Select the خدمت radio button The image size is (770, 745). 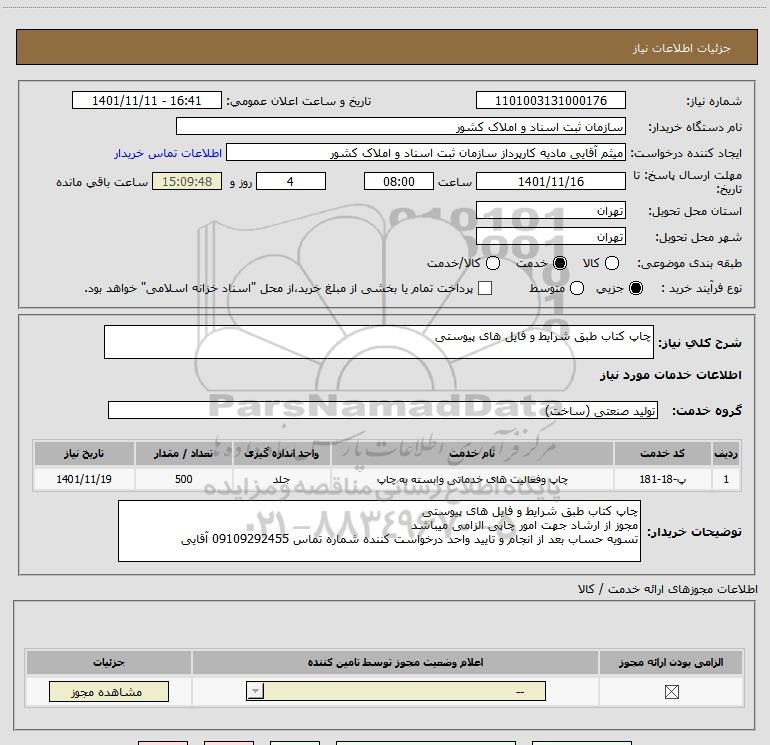(560, 263)
